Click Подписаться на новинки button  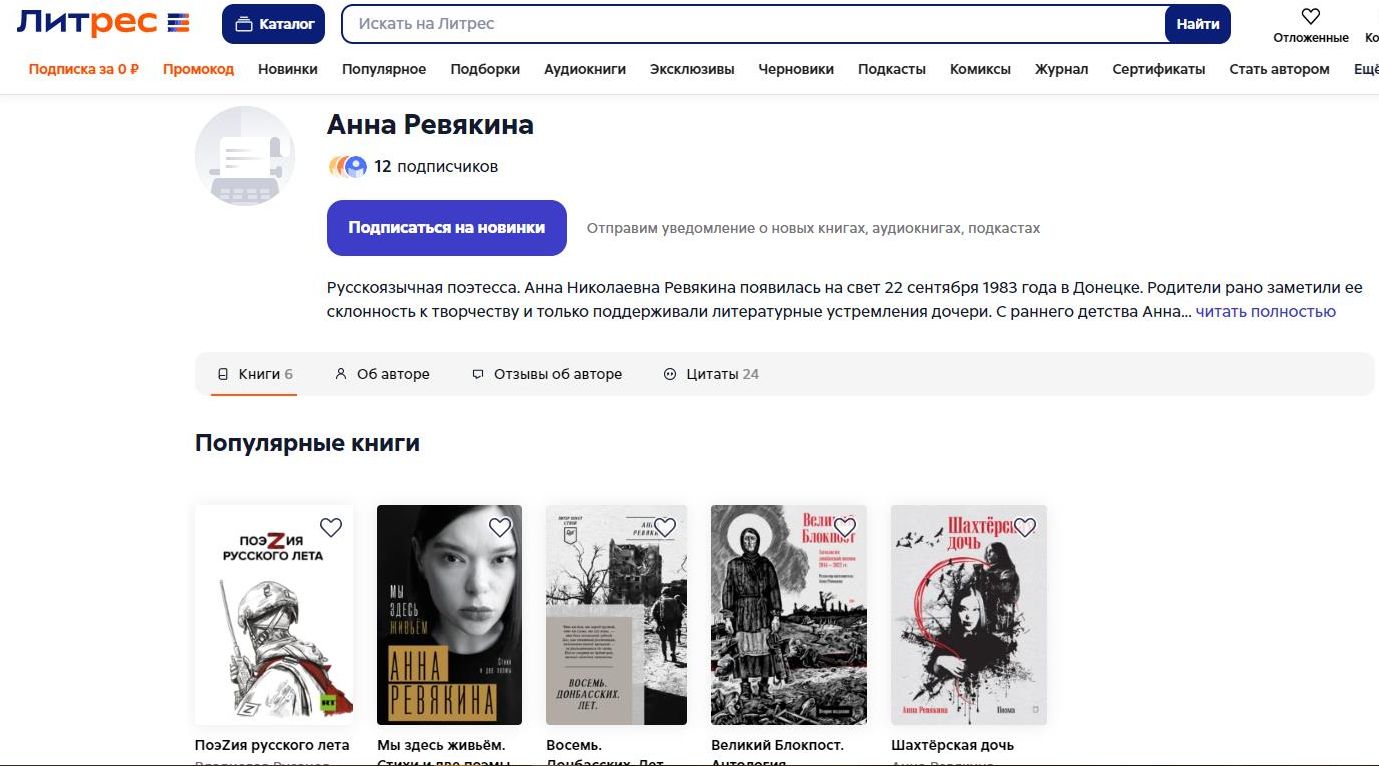point(447,228)
